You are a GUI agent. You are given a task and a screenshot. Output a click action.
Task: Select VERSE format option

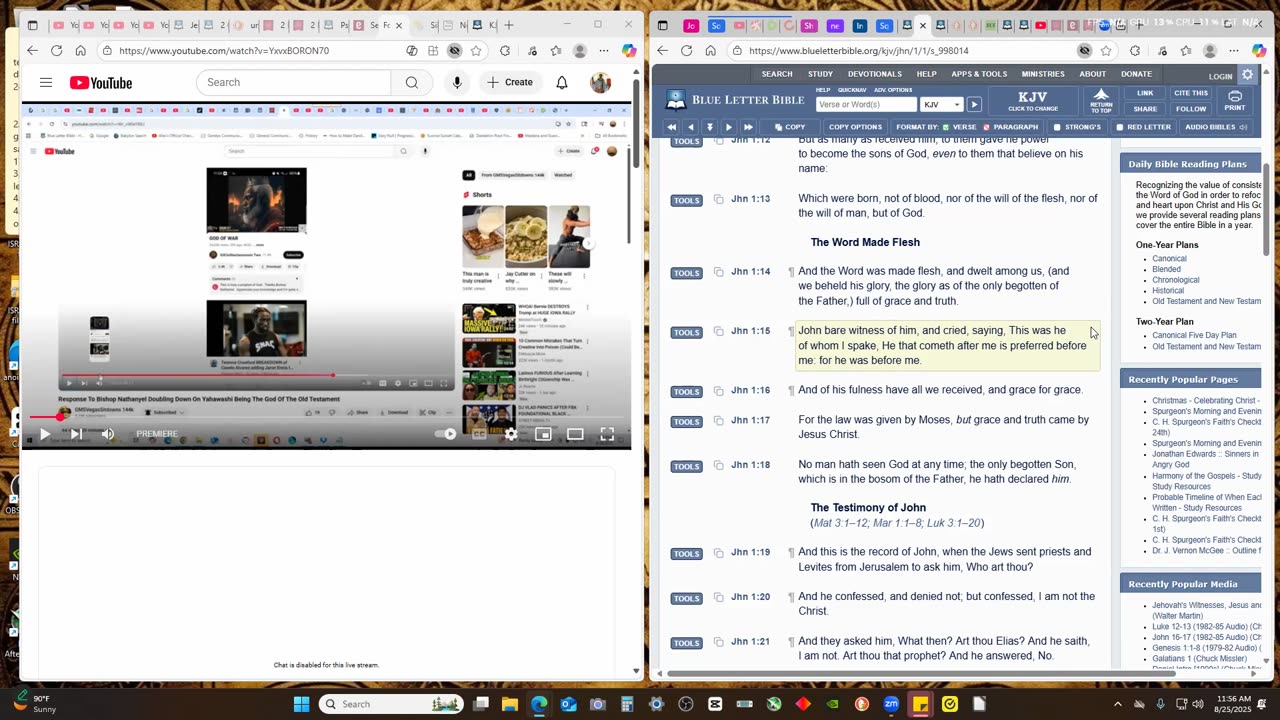click(x=959, y=127)
